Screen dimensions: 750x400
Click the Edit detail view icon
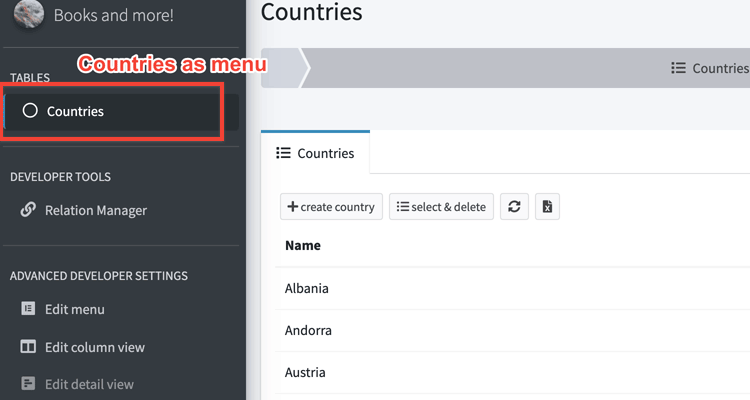28,384
